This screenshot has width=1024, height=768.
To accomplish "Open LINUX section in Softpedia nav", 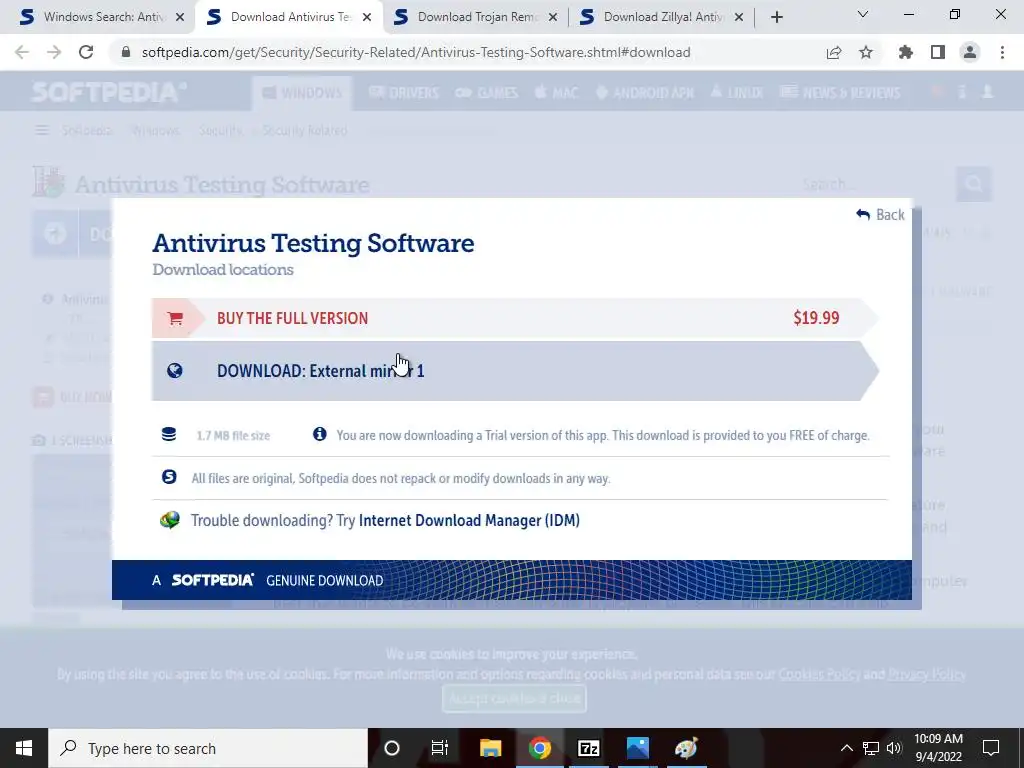I will pos(737,93).
